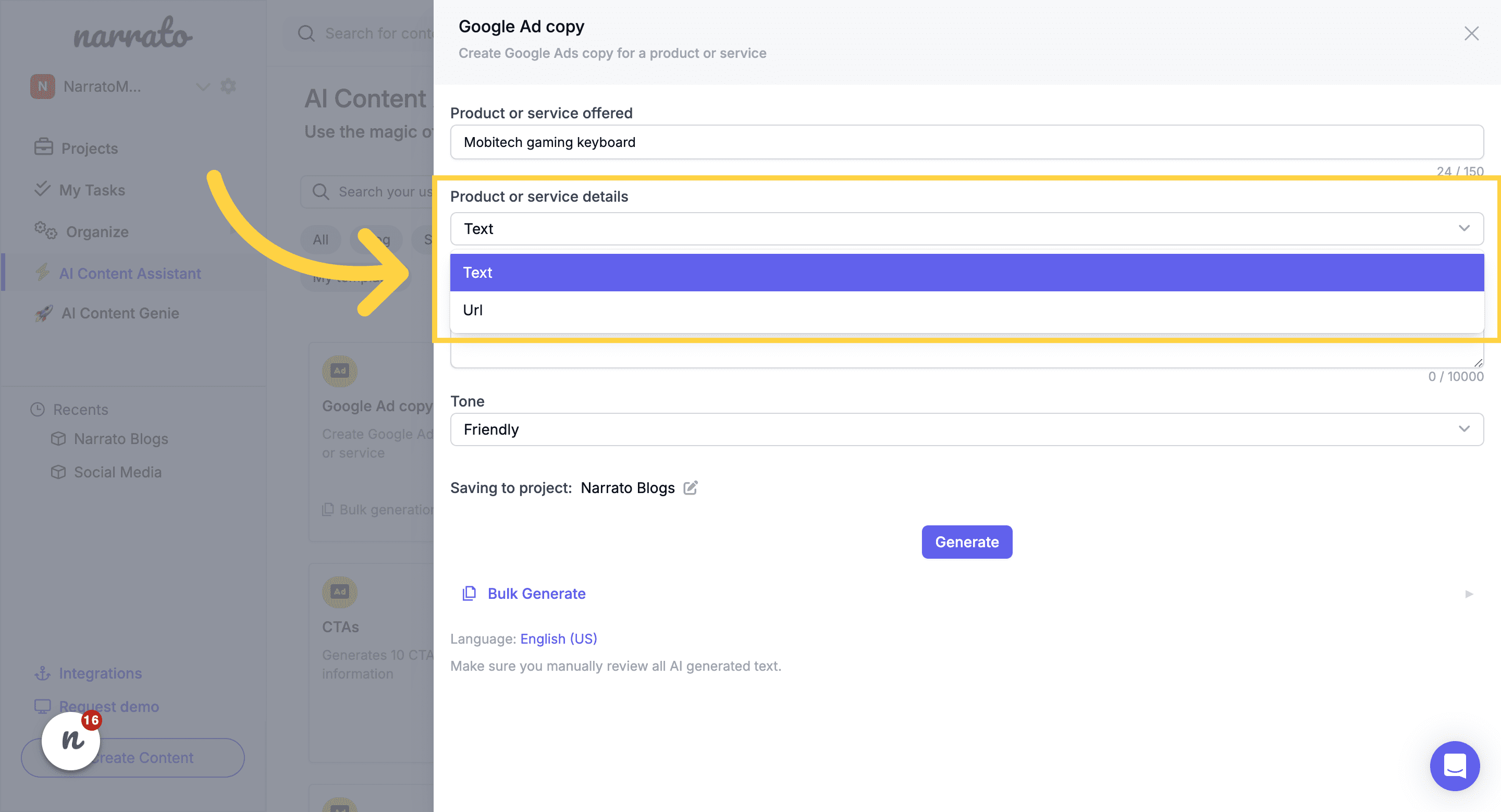Close the Google Ad copy panel
This screenshot has width=1501, height=812.
tap(1471, 34)
